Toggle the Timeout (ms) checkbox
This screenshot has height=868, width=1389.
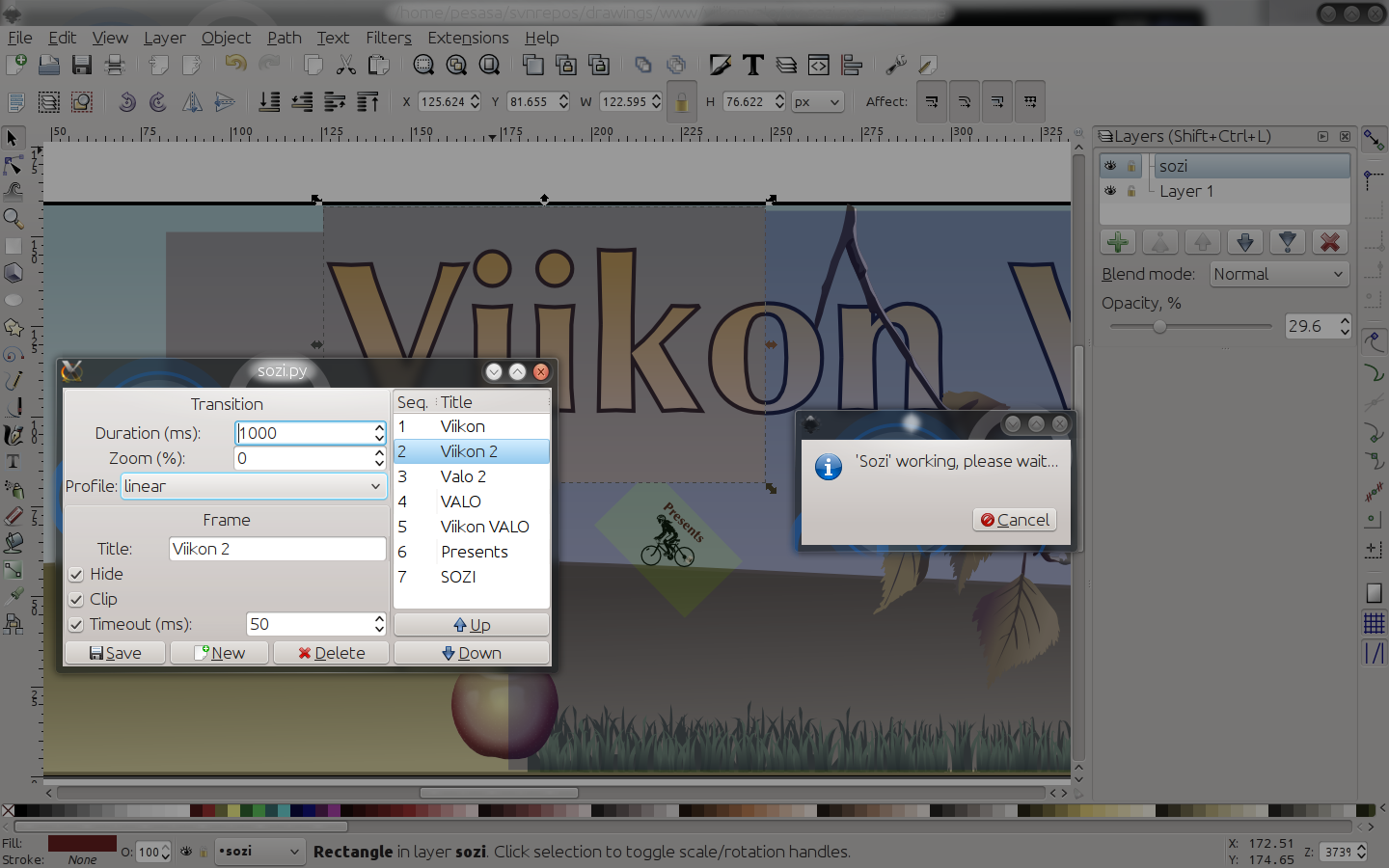(x=76, y=624)
